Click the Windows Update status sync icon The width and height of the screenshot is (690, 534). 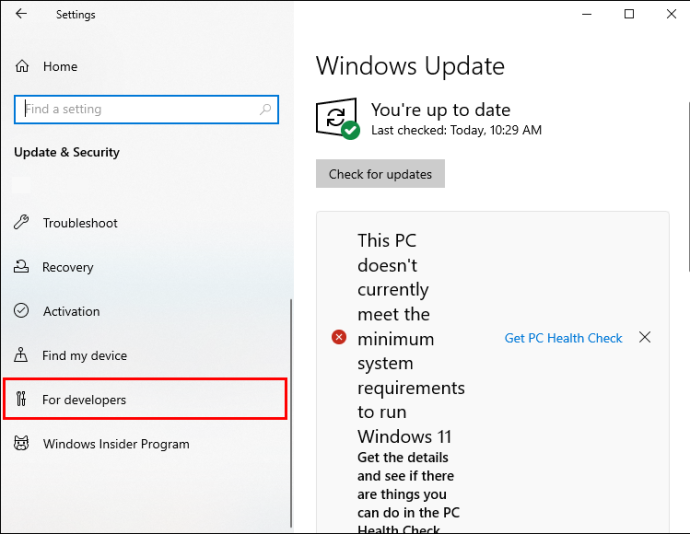[x=338, y=118]
